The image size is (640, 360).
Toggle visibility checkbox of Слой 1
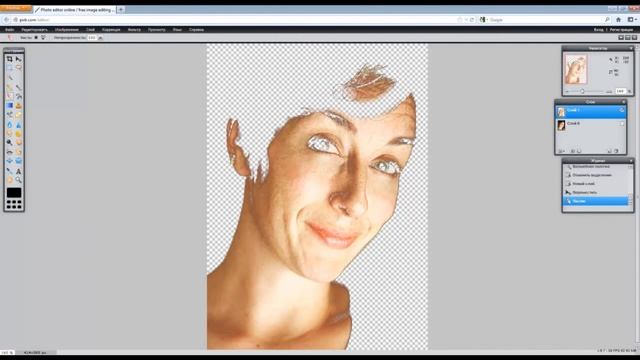[x=622, y=110]
